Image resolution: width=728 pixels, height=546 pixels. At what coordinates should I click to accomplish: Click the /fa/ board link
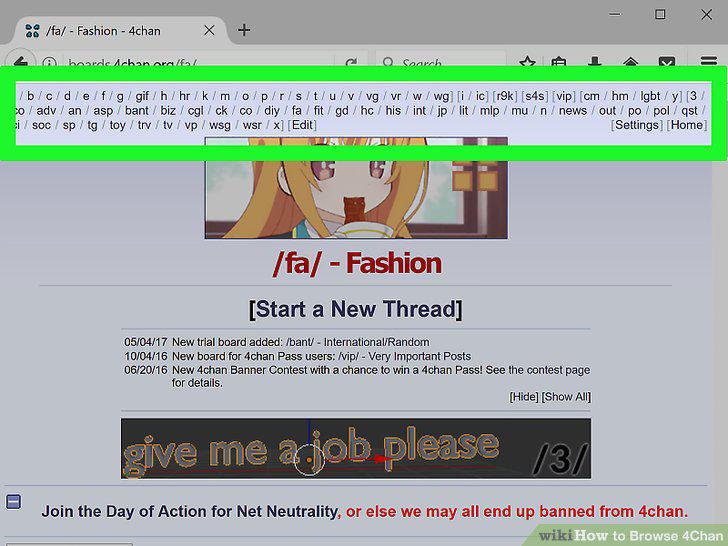[x=296, y=110]
